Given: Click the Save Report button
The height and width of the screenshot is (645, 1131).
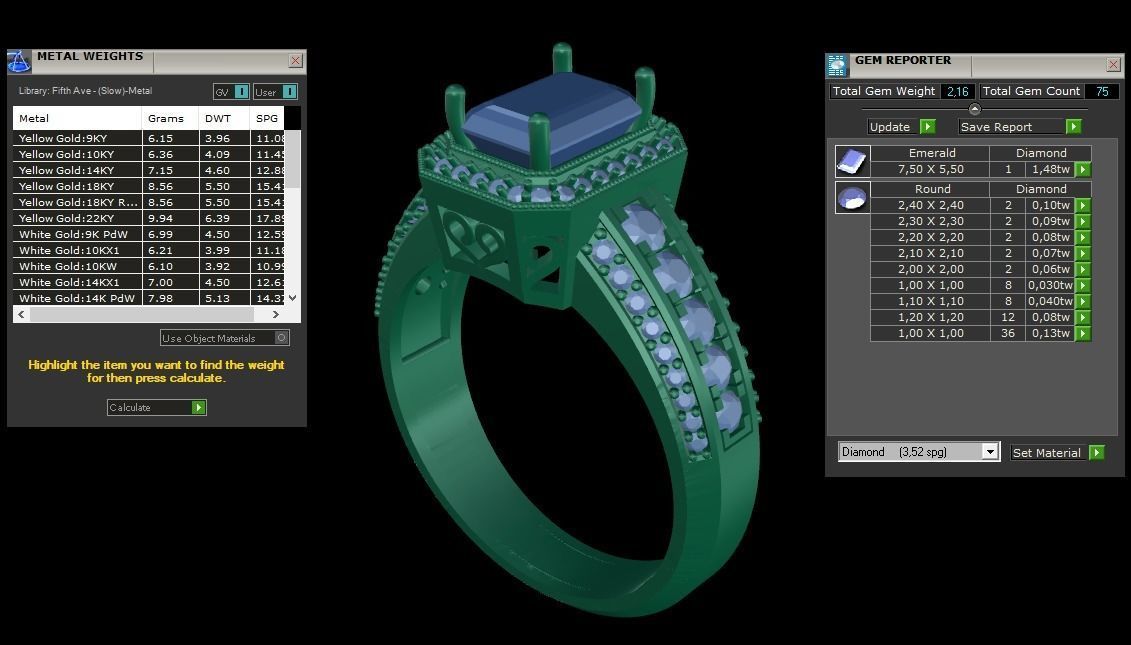Looking at the screenshot, I should [x=1020, y=126].
